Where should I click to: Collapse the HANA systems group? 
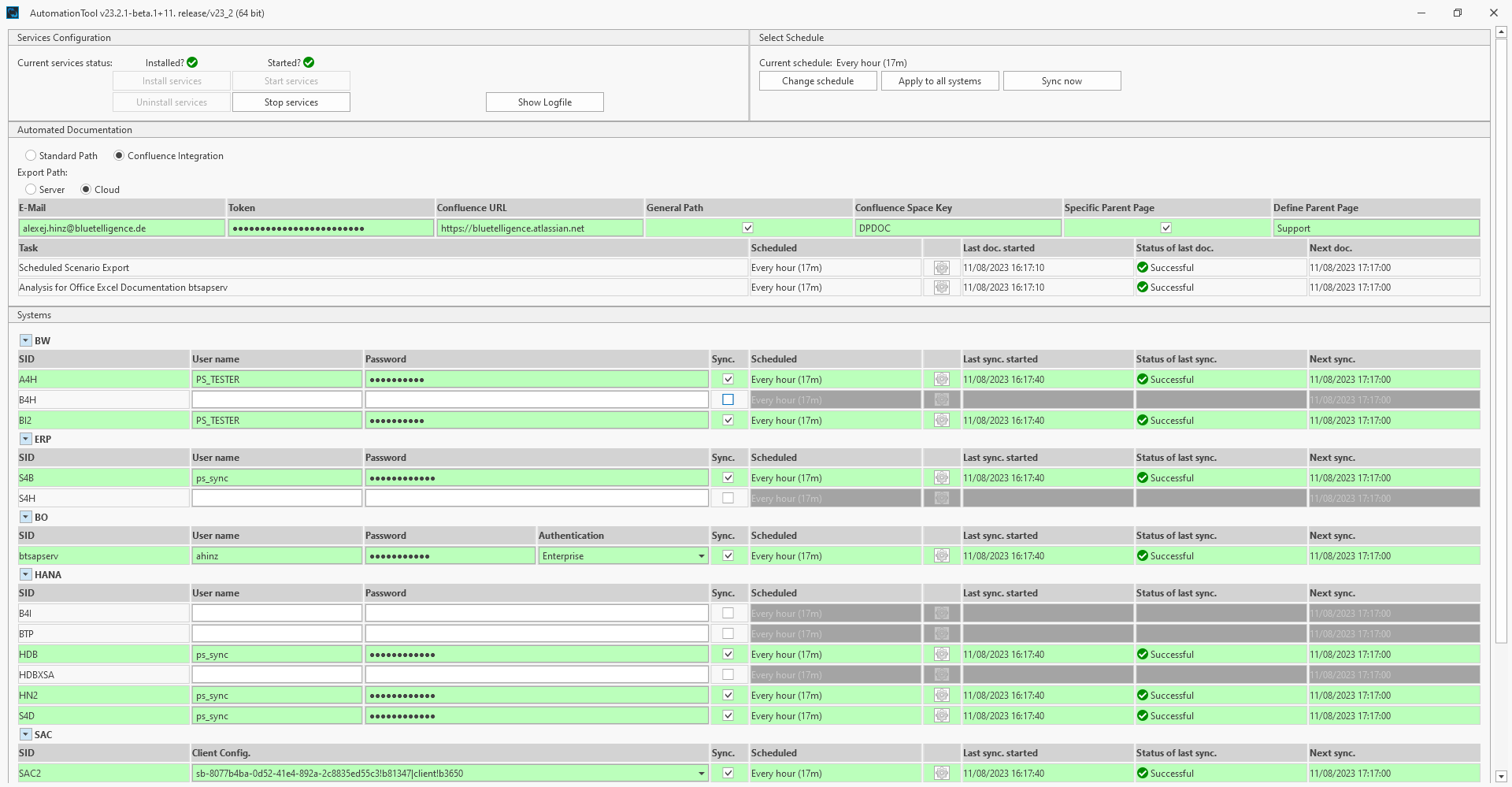pos(25,575)
